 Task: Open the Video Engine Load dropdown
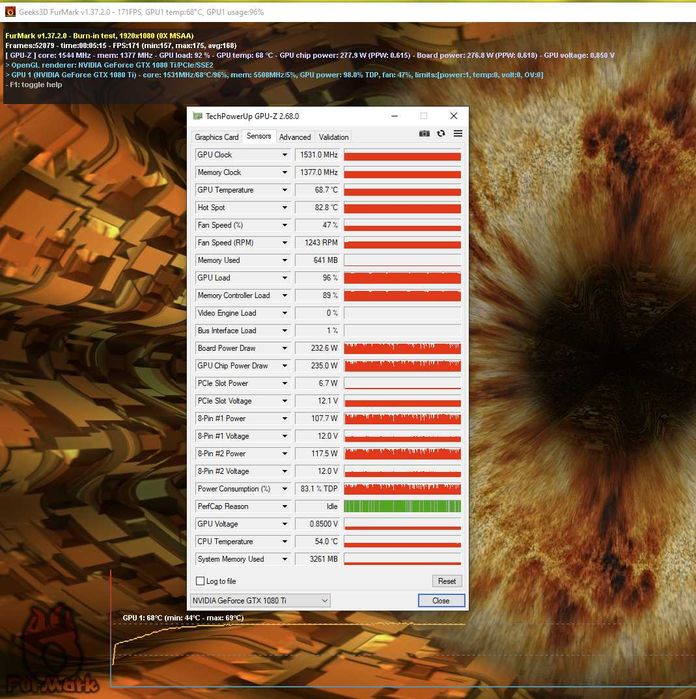(284, 313)
